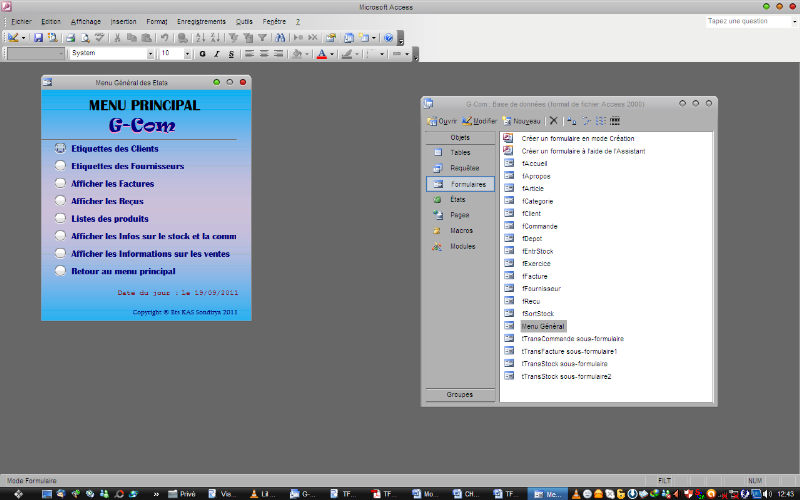This screenshot has width=800, height=500.
Task: Click the Delete X icon in database window
Action: point(553,121)
